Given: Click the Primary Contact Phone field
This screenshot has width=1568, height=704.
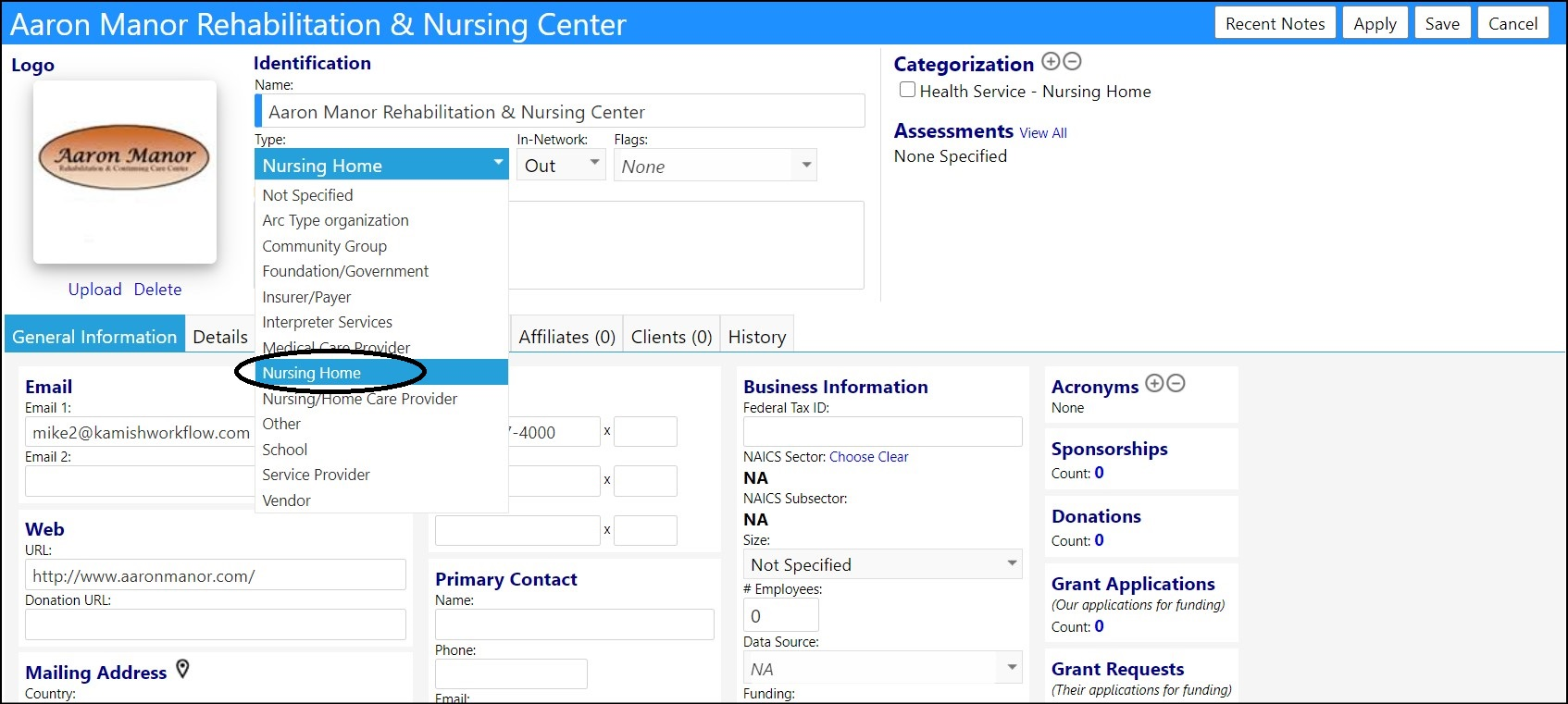Looking at the screenshot, I should [x=511, y=673].
